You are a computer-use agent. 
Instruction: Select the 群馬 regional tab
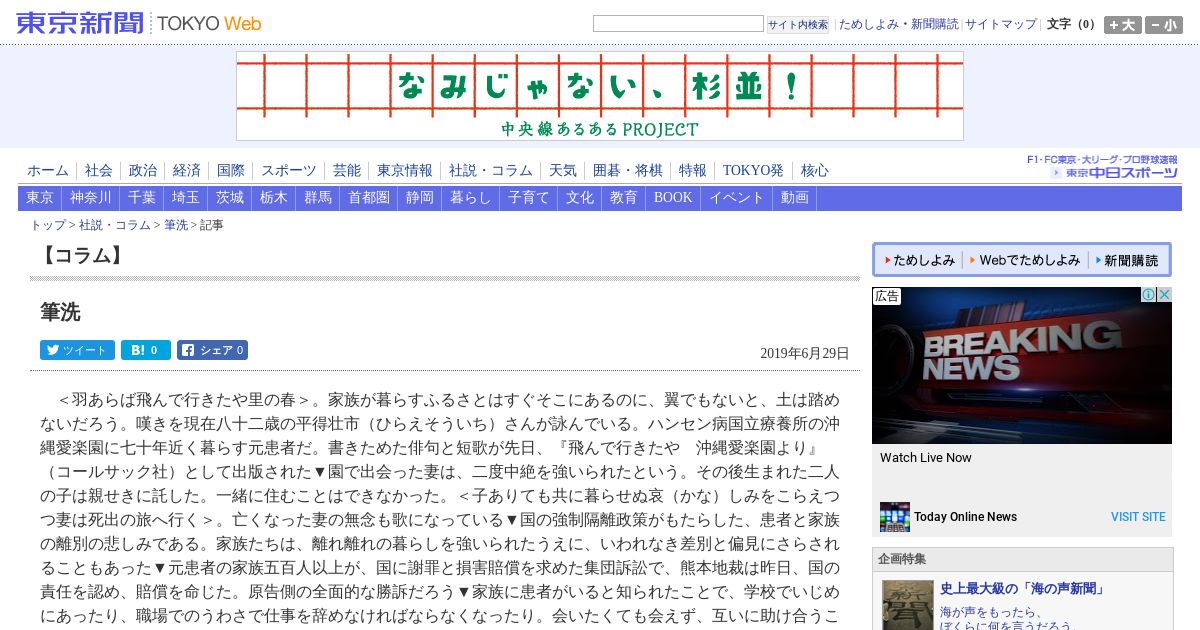(x=318, y=198)
